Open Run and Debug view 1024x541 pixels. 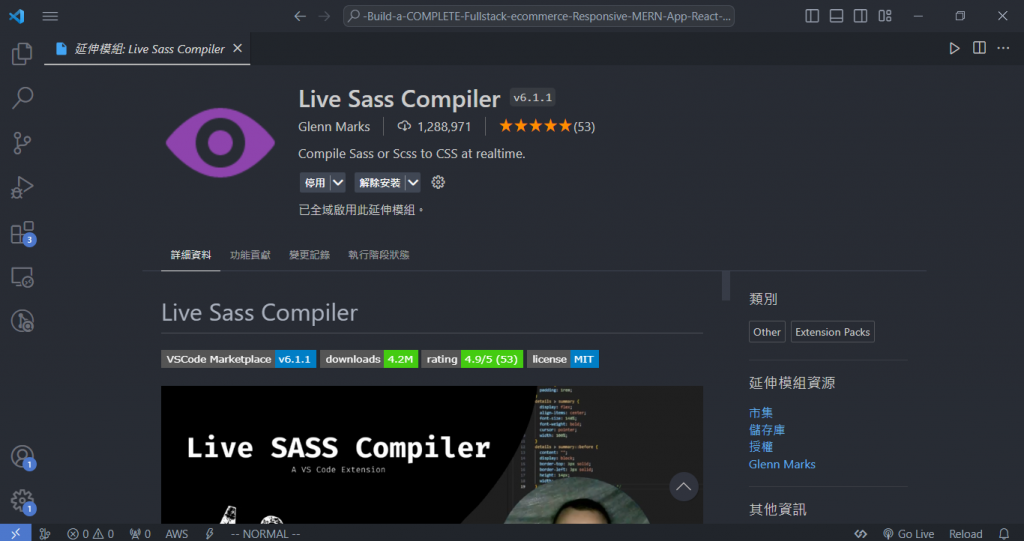coord(22,188)
